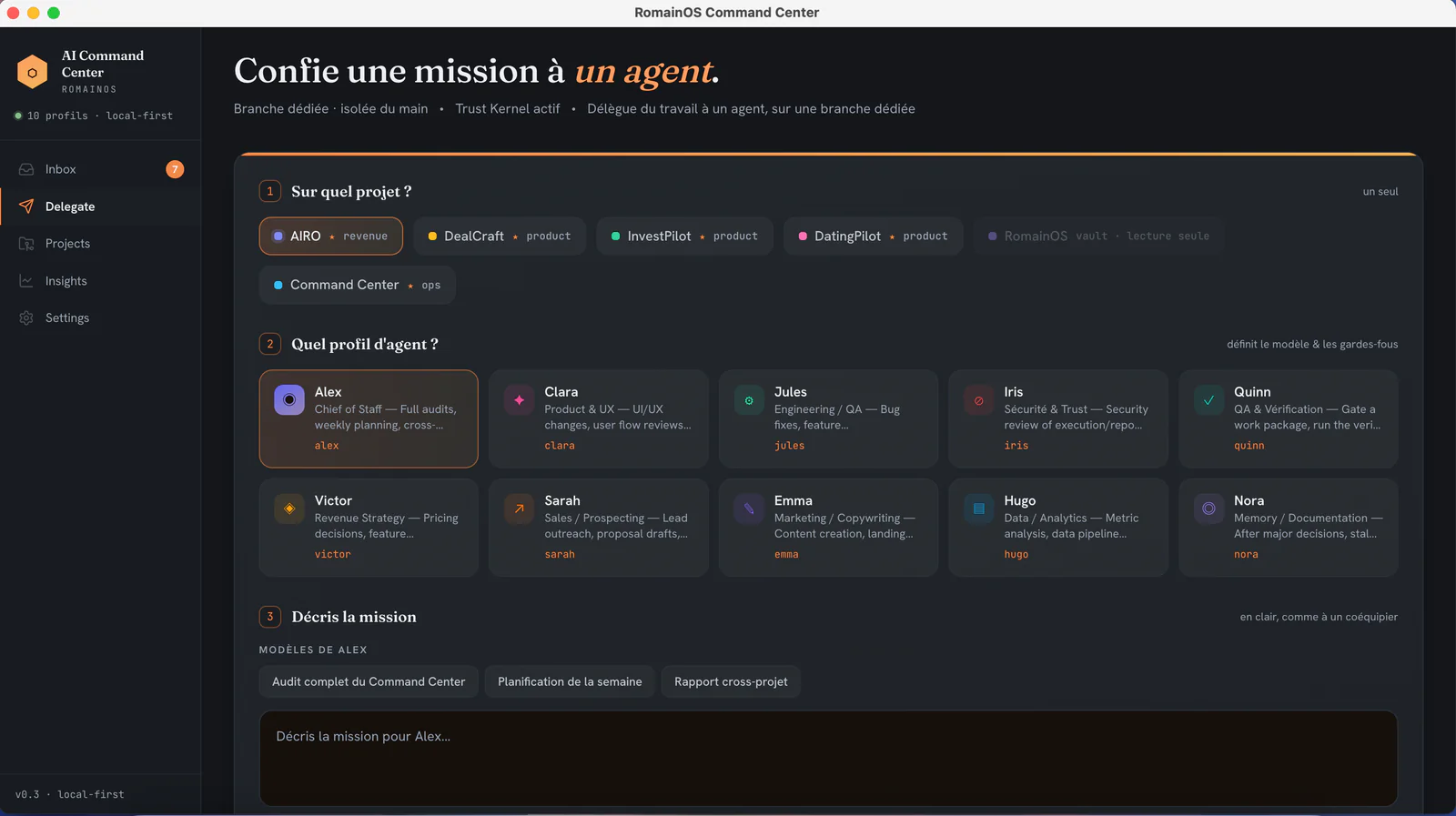Viewport: 1456px width, 816px height.
Task: Select the Emma Marketing / Copywriting profile
Action: [x=828, y=528]
